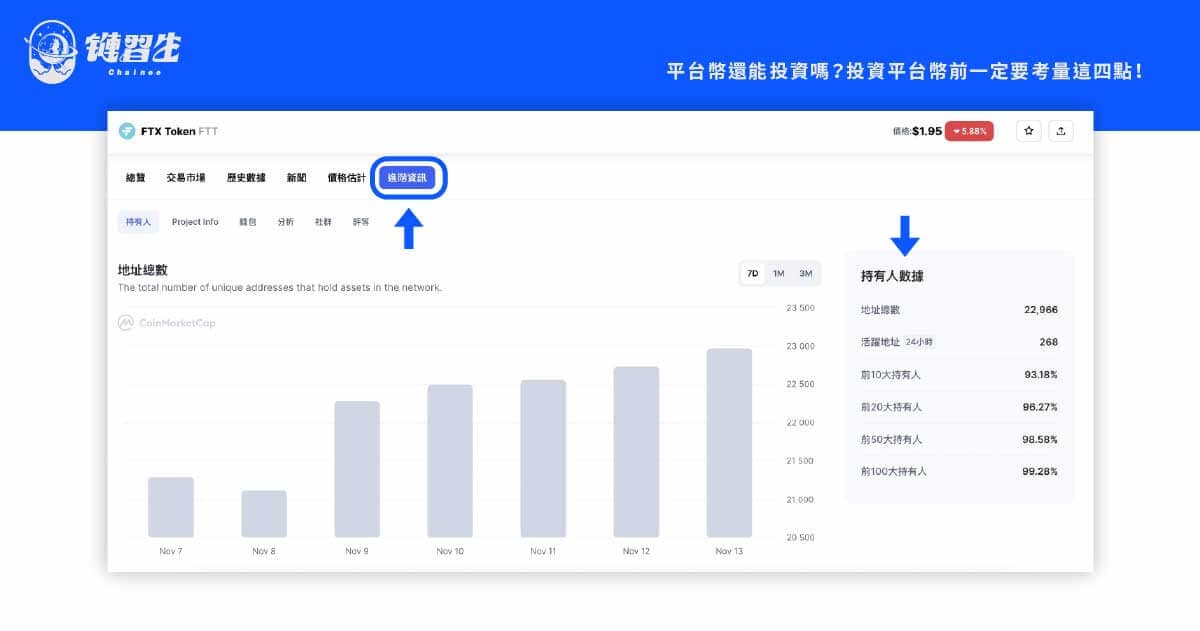The height and width of the screenshot is (631, 1200).
Task: View the 價格估計 tab
Action: (346, 178)
